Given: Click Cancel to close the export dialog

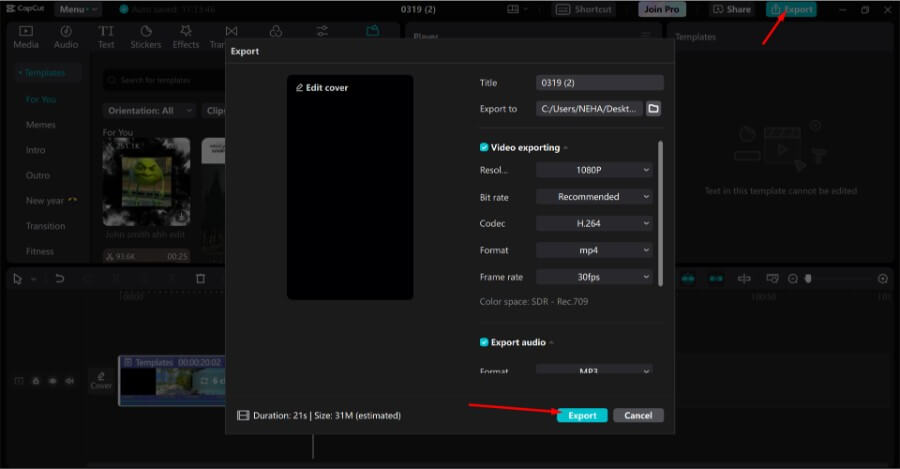Looking at the screenshot, I should [638, 415].
